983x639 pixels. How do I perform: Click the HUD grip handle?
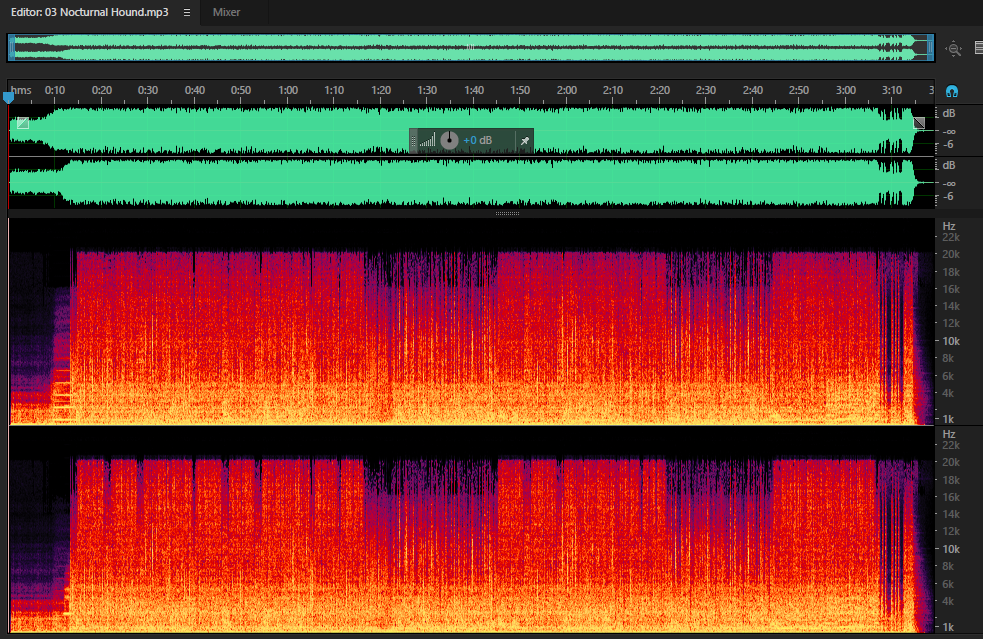pyautogui.click(x=413, y=140)
